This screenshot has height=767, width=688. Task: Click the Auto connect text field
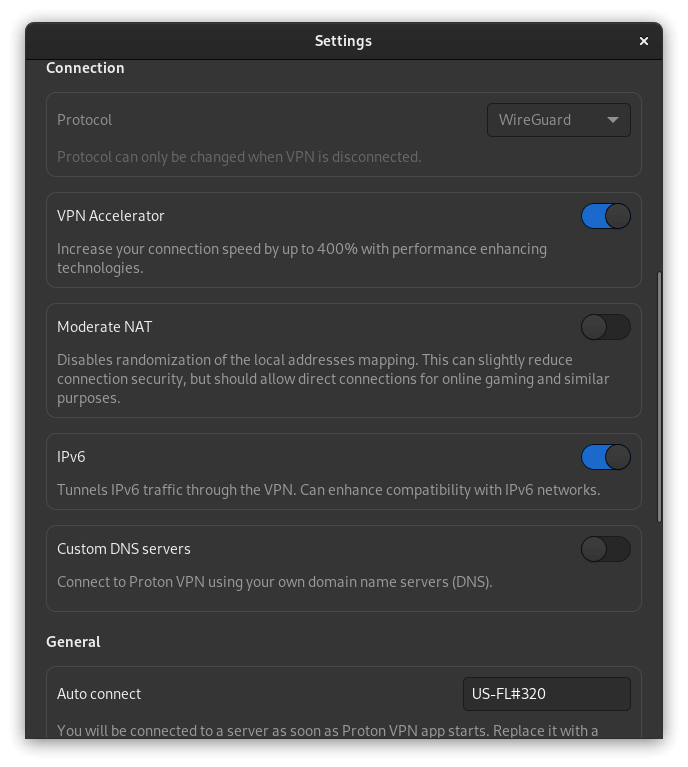tap(546, 694)
